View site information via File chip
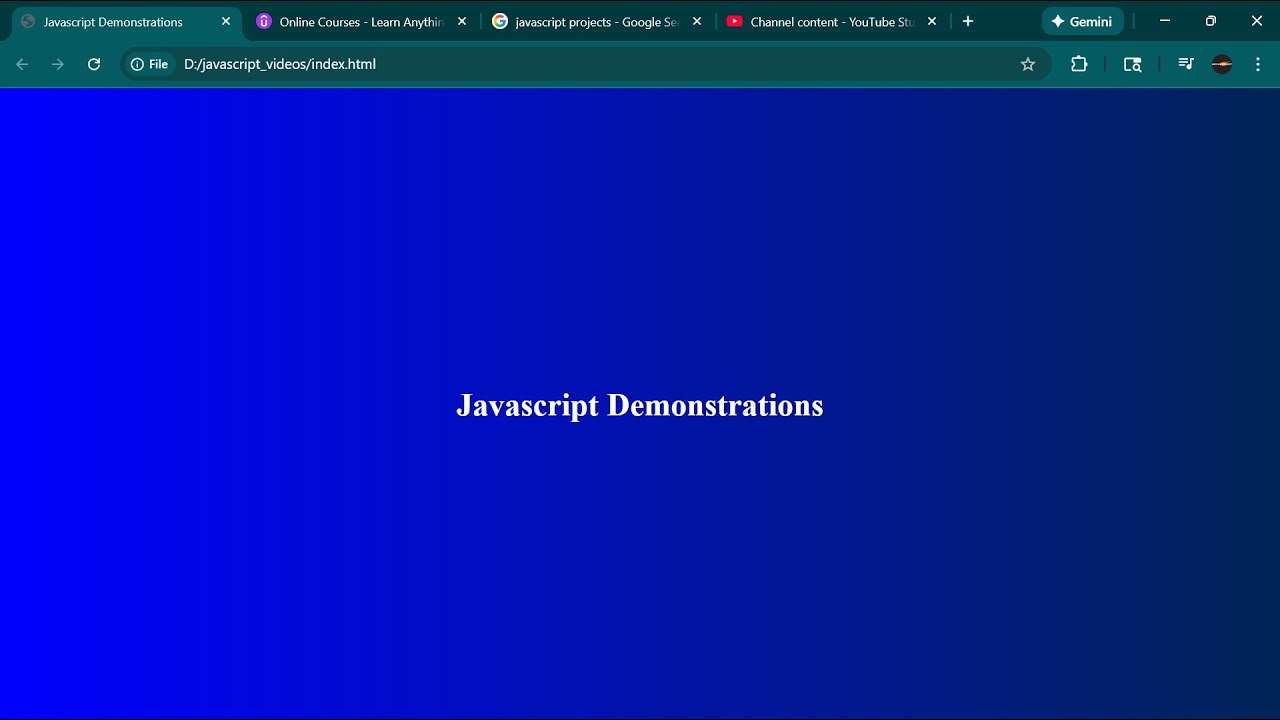Viewport: 1280px width, 720px height. pyautogui.click(x=149, y=64)
